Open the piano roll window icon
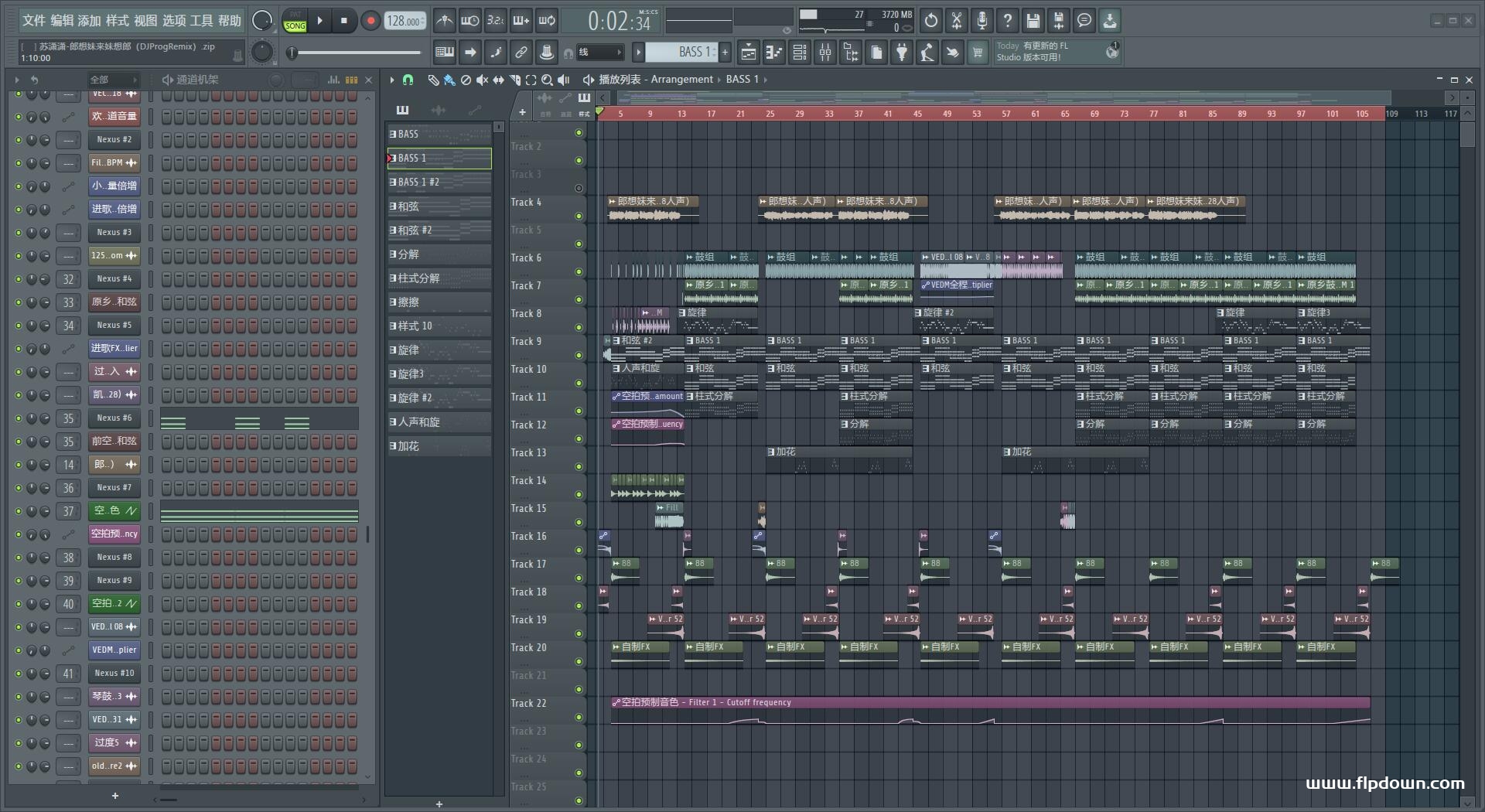 pyautogui.click(x=774, y=53)
